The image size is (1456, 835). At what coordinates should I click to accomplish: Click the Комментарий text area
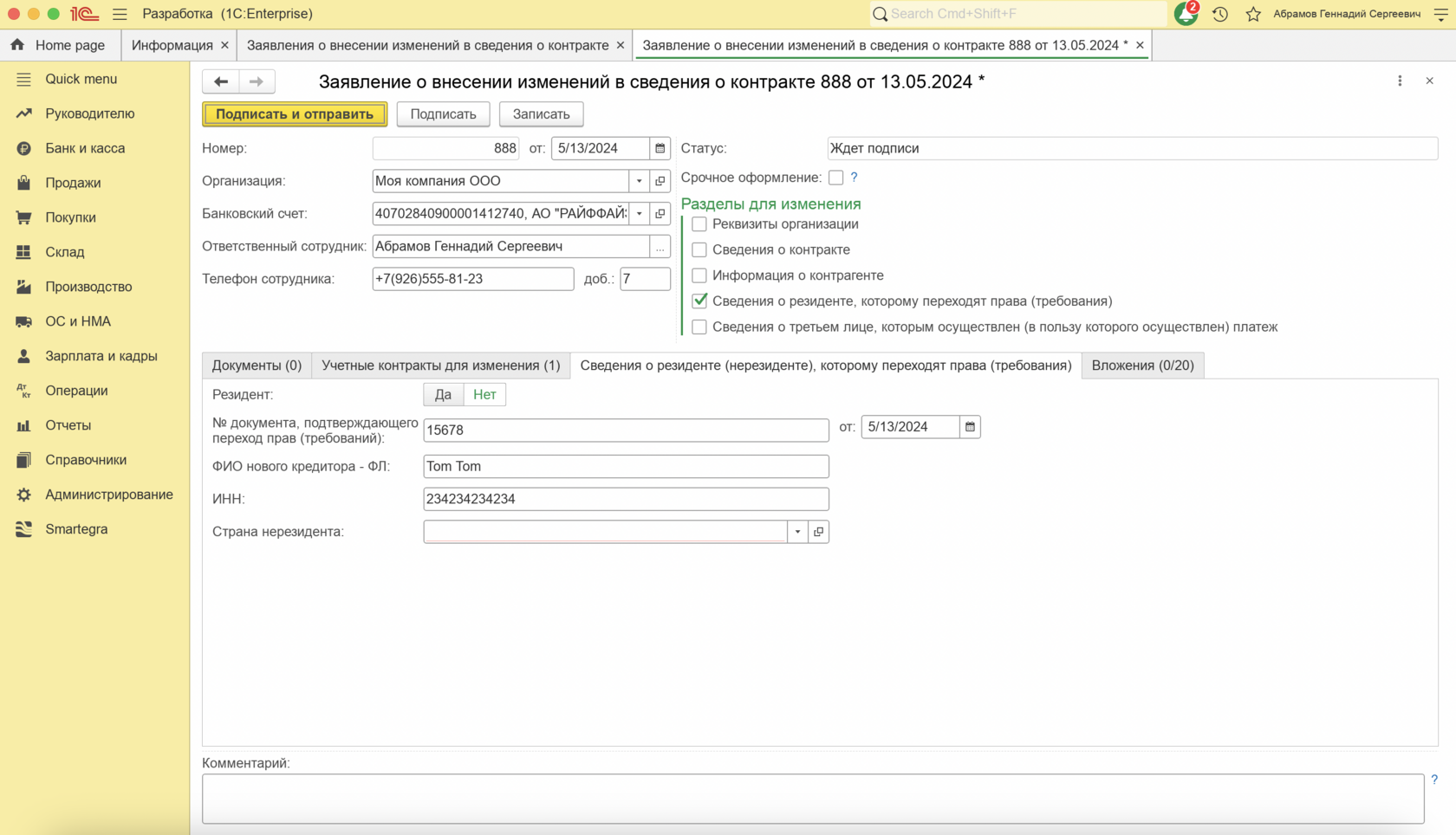(x=813, y=799)
